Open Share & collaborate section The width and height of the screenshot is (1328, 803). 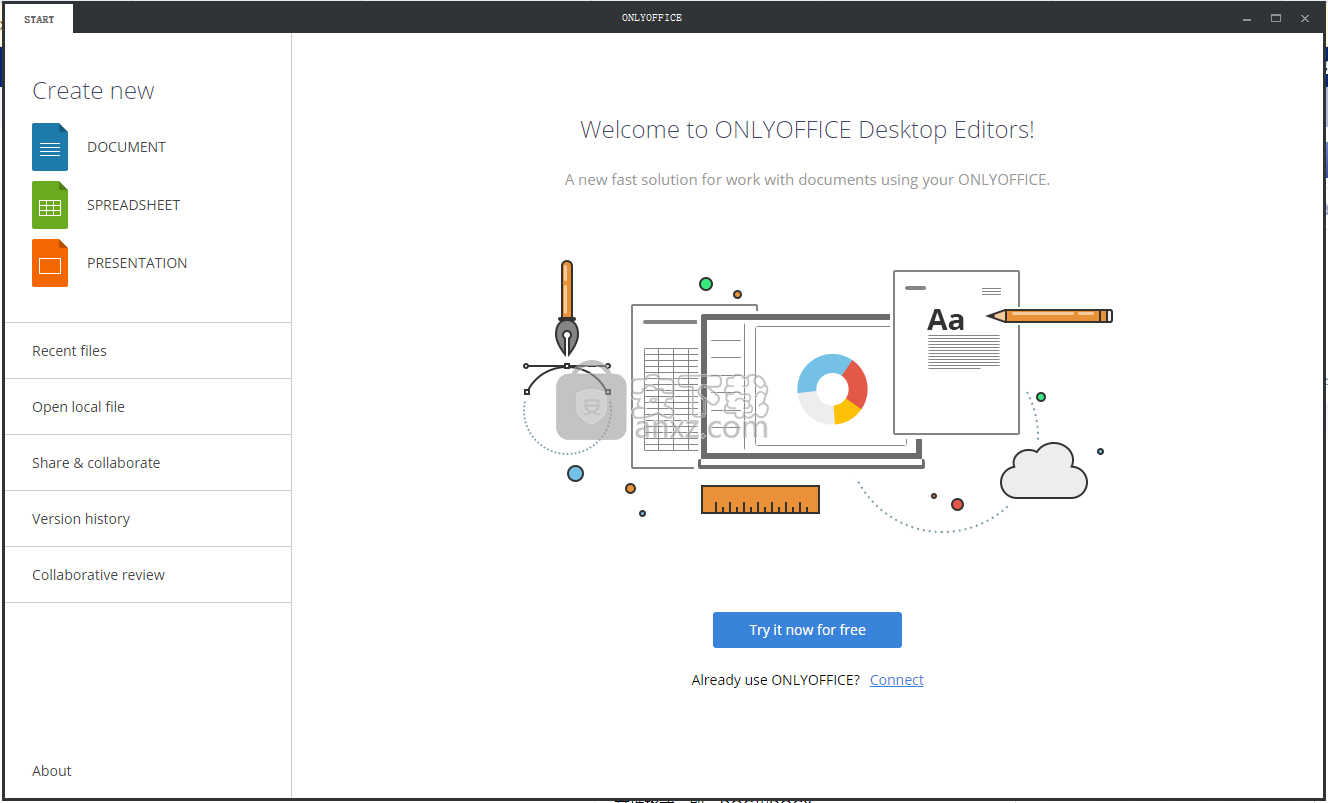click(148, 463)
